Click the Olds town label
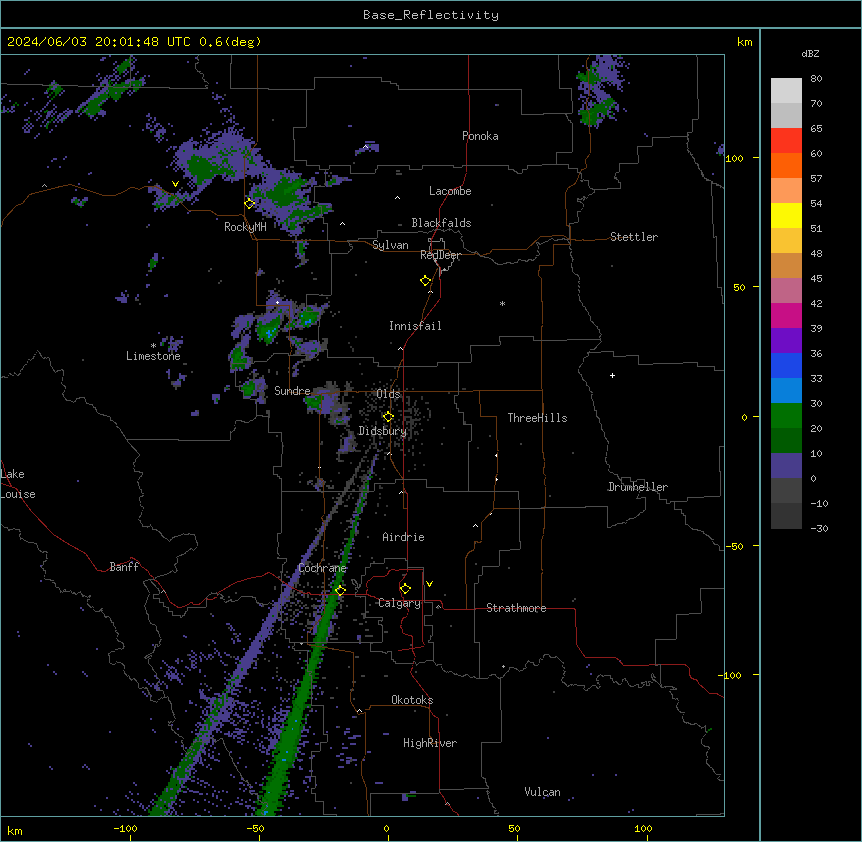The image size is (862, 842). pyautogui.click(x=388, y=394)
